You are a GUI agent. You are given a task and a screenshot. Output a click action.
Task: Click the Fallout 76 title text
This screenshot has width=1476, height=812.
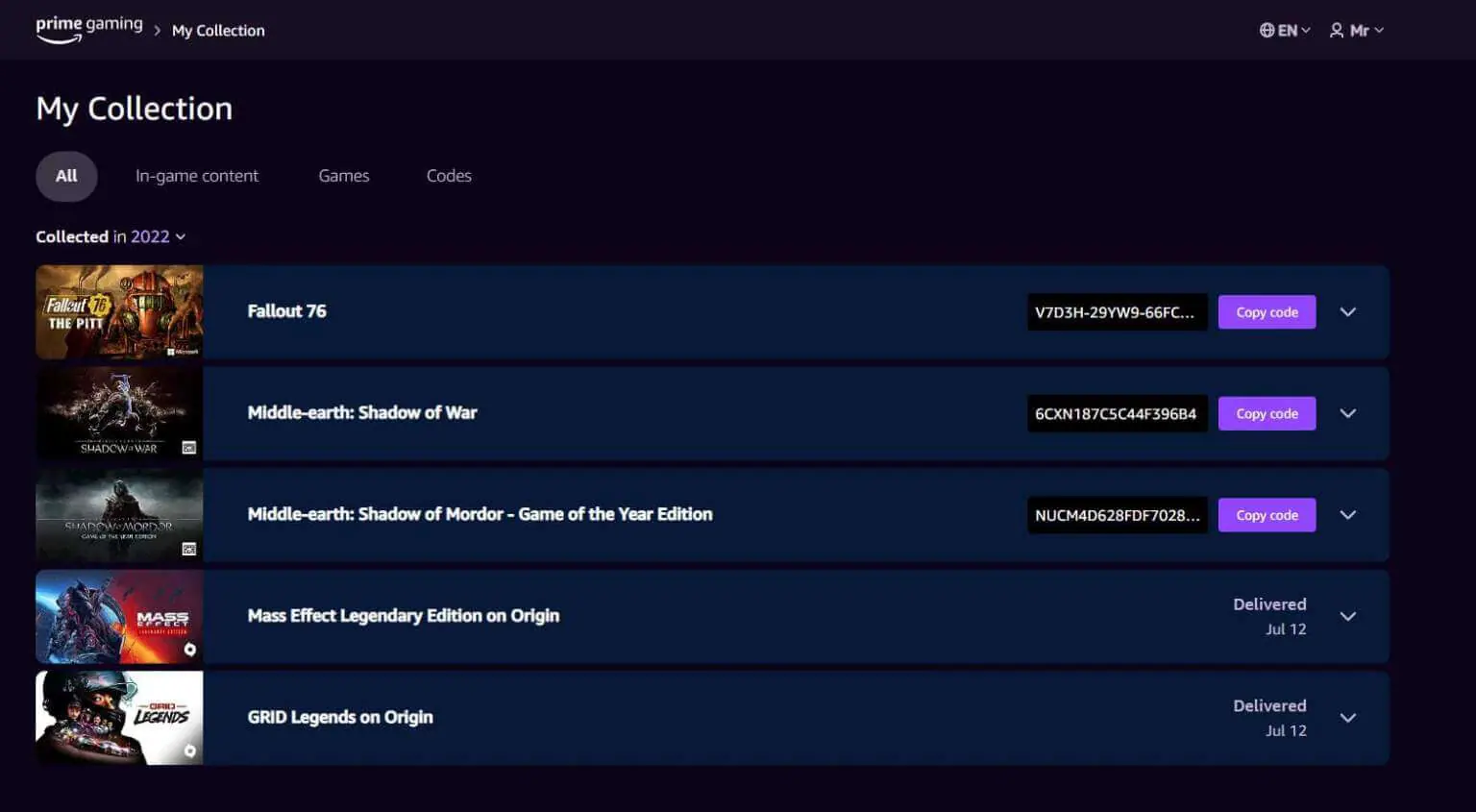pyautogui.click(x=286, y=311)
